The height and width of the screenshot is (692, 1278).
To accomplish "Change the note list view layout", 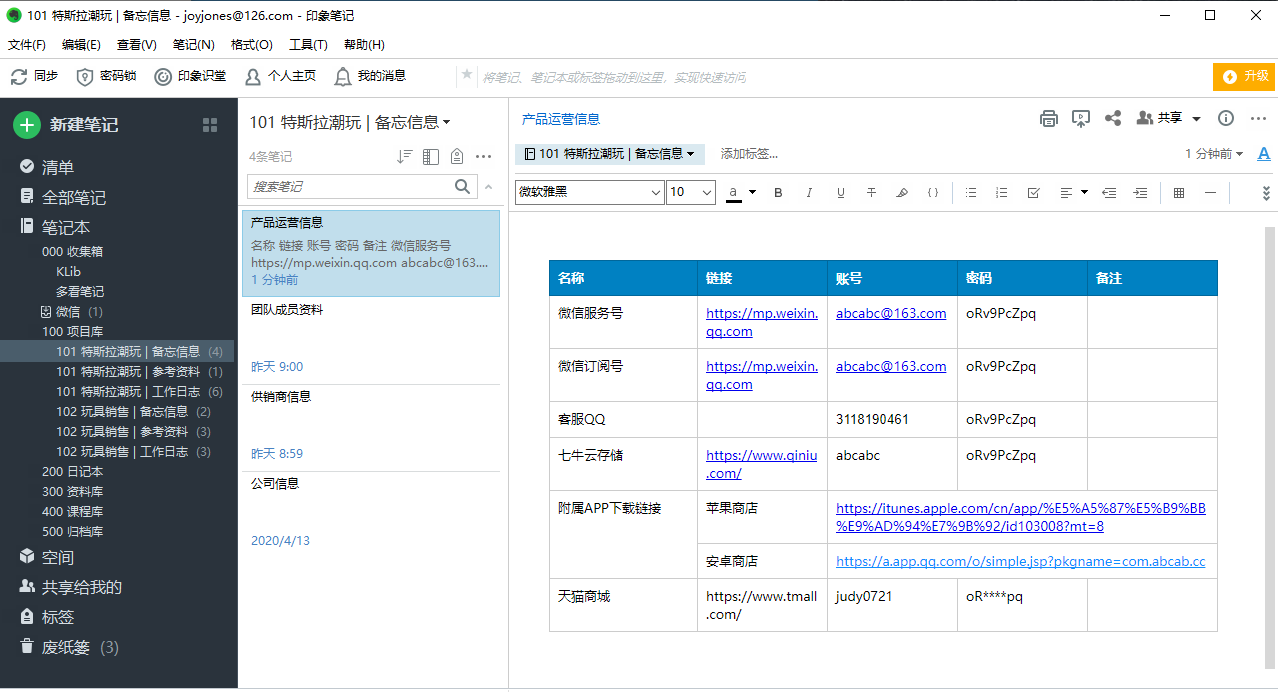I will 431,156.
